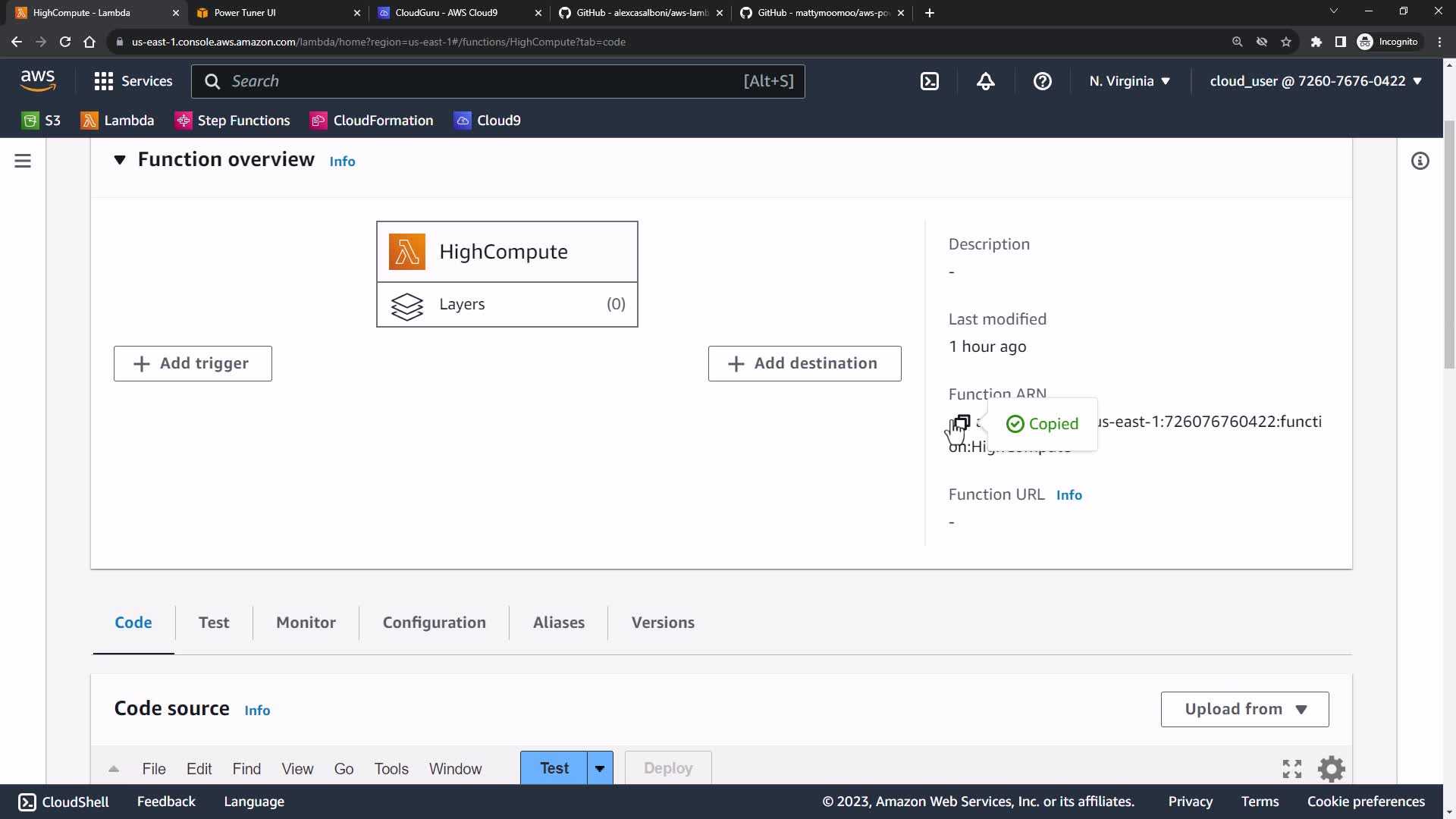Click the help question mark icon
The width and height of the screenshot is (1456, 819).
click(1042, 81)
